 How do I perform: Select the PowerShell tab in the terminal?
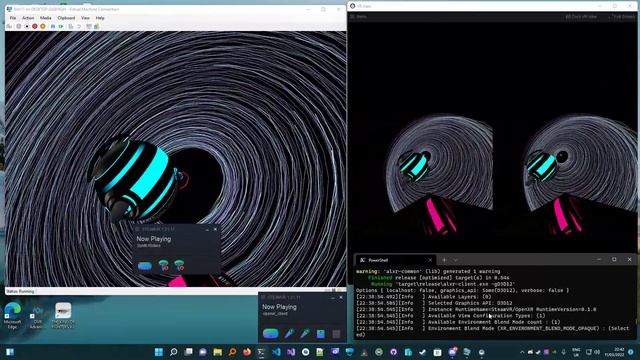395,260
